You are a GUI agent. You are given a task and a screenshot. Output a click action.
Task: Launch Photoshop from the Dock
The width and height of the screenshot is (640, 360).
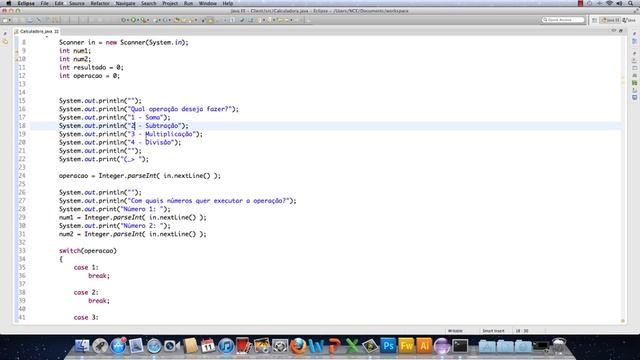pos(388,346)
